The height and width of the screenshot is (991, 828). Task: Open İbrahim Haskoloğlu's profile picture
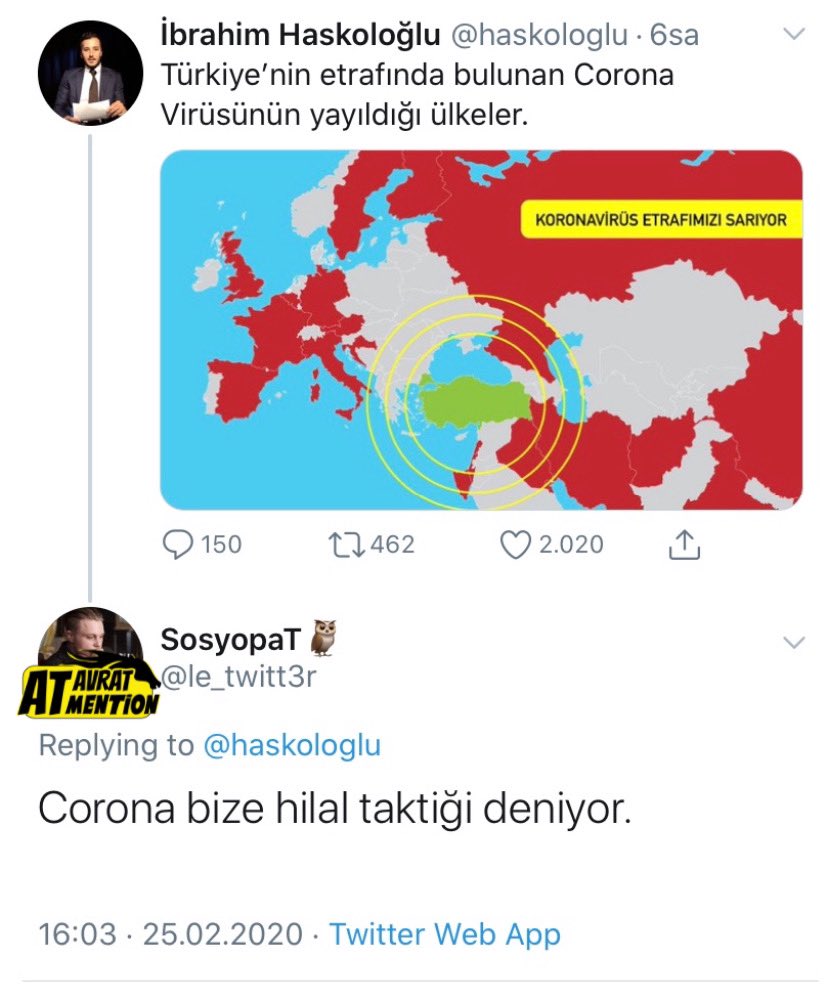90,73
